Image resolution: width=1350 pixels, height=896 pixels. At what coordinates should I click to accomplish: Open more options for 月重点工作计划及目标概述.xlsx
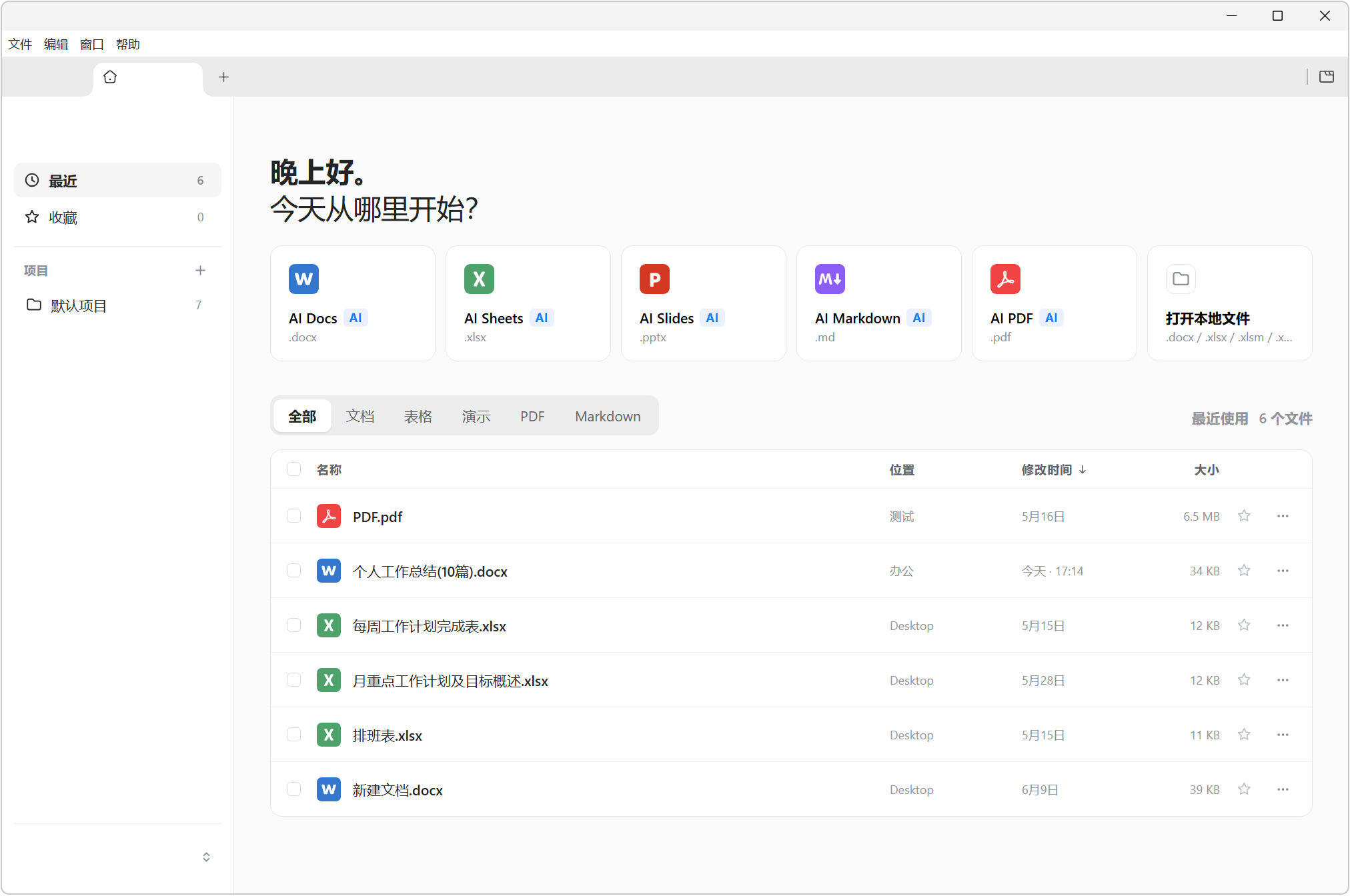1283,680
